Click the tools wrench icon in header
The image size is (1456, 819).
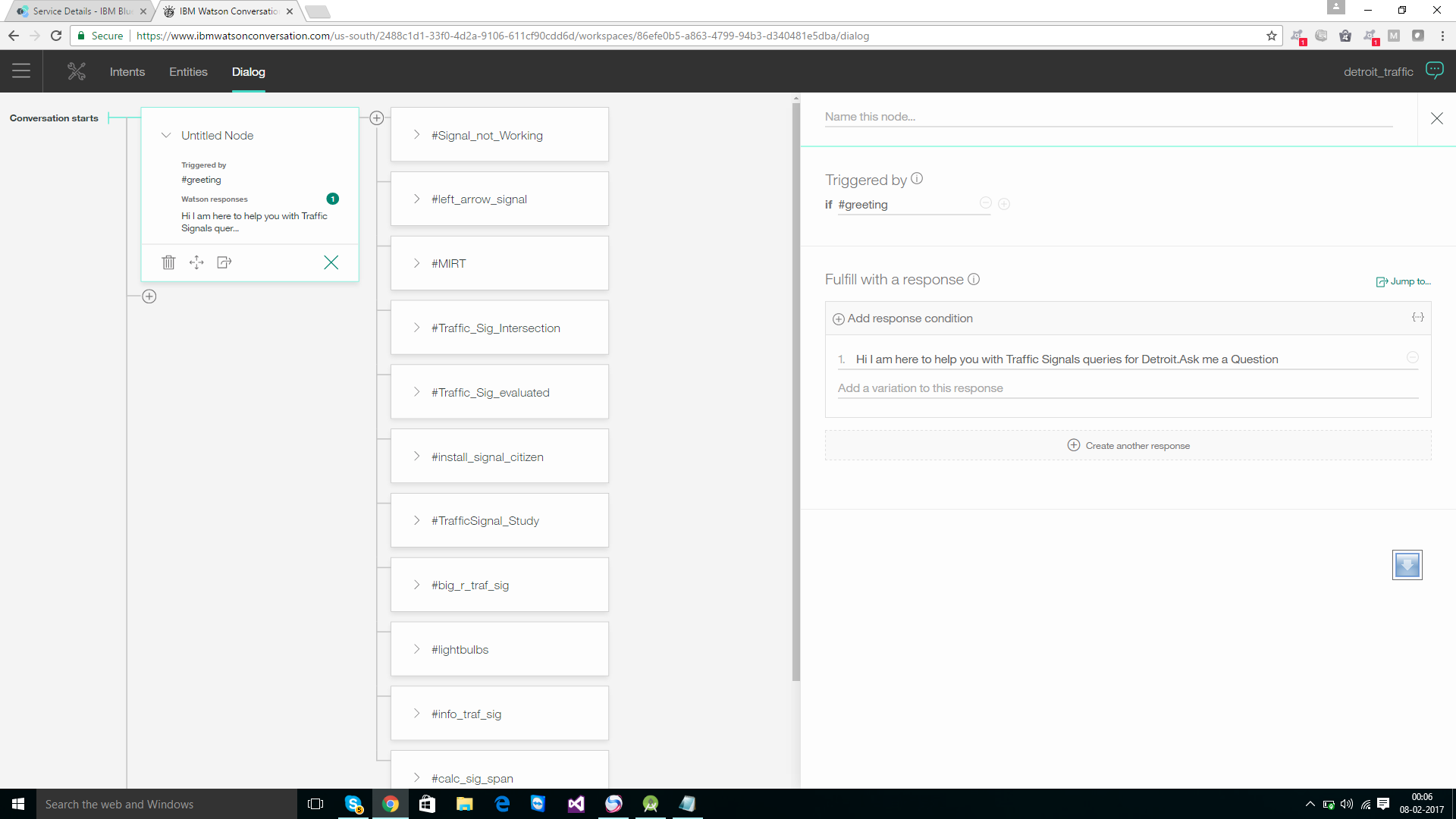click(77, 71)
